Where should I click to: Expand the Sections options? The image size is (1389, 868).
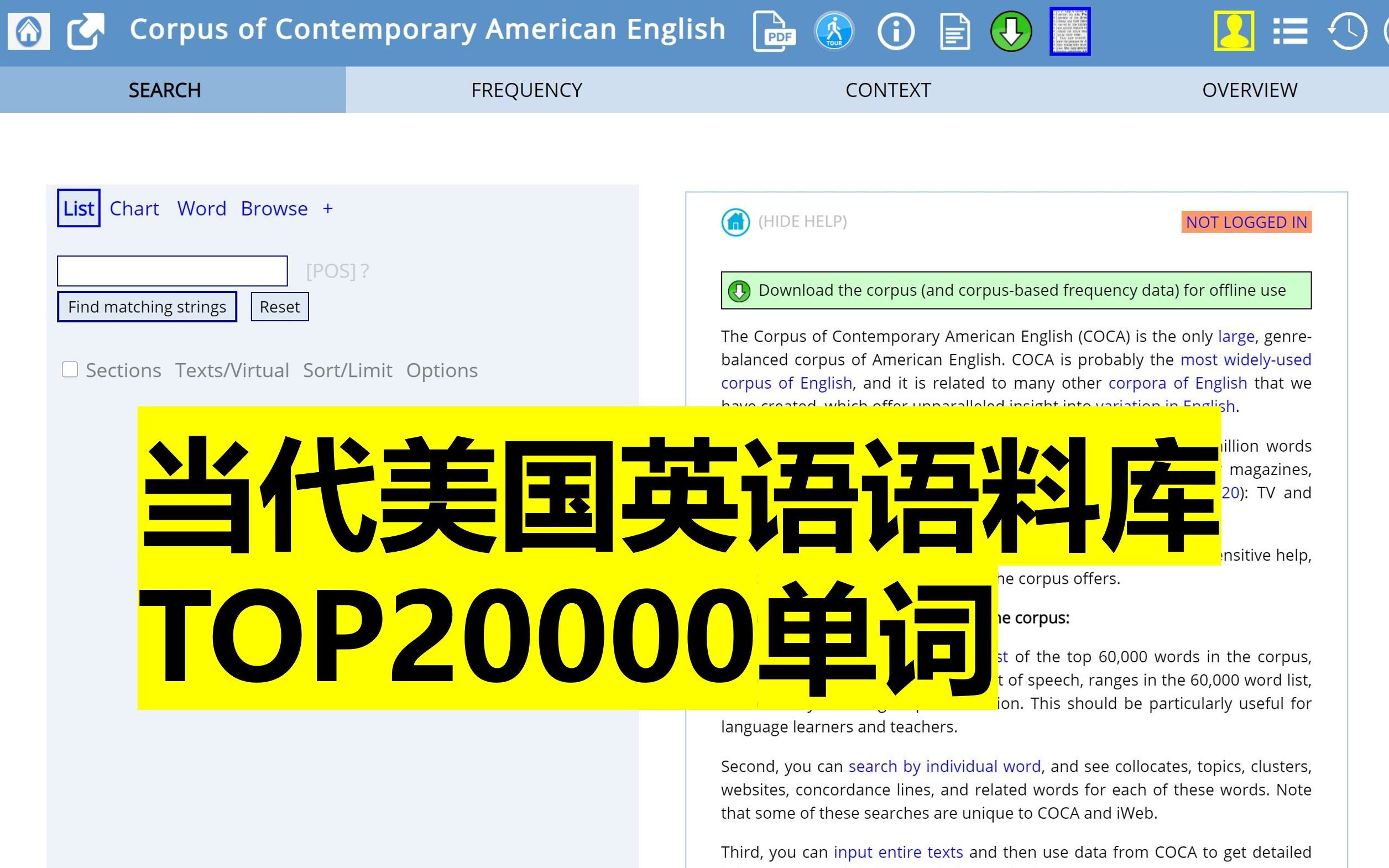tap(123, 370)
